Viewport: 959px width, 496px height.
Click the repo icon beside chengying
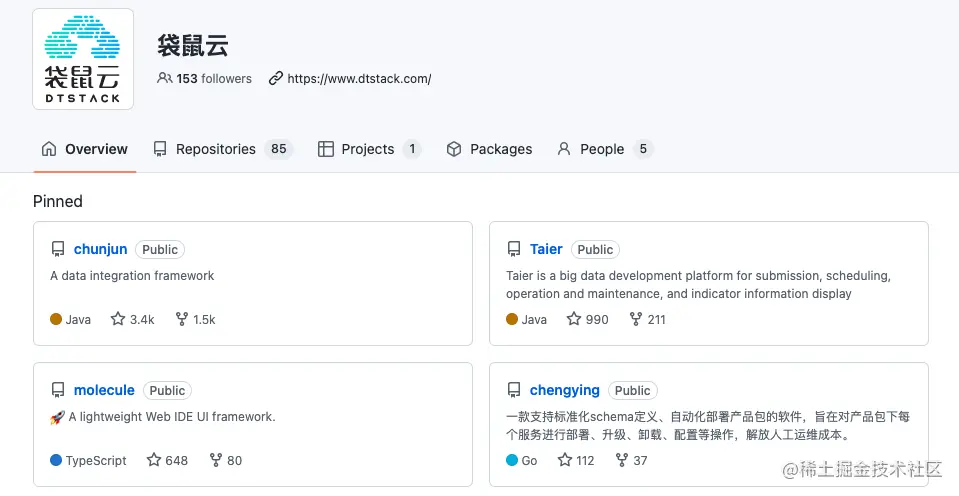click(514, 390)
